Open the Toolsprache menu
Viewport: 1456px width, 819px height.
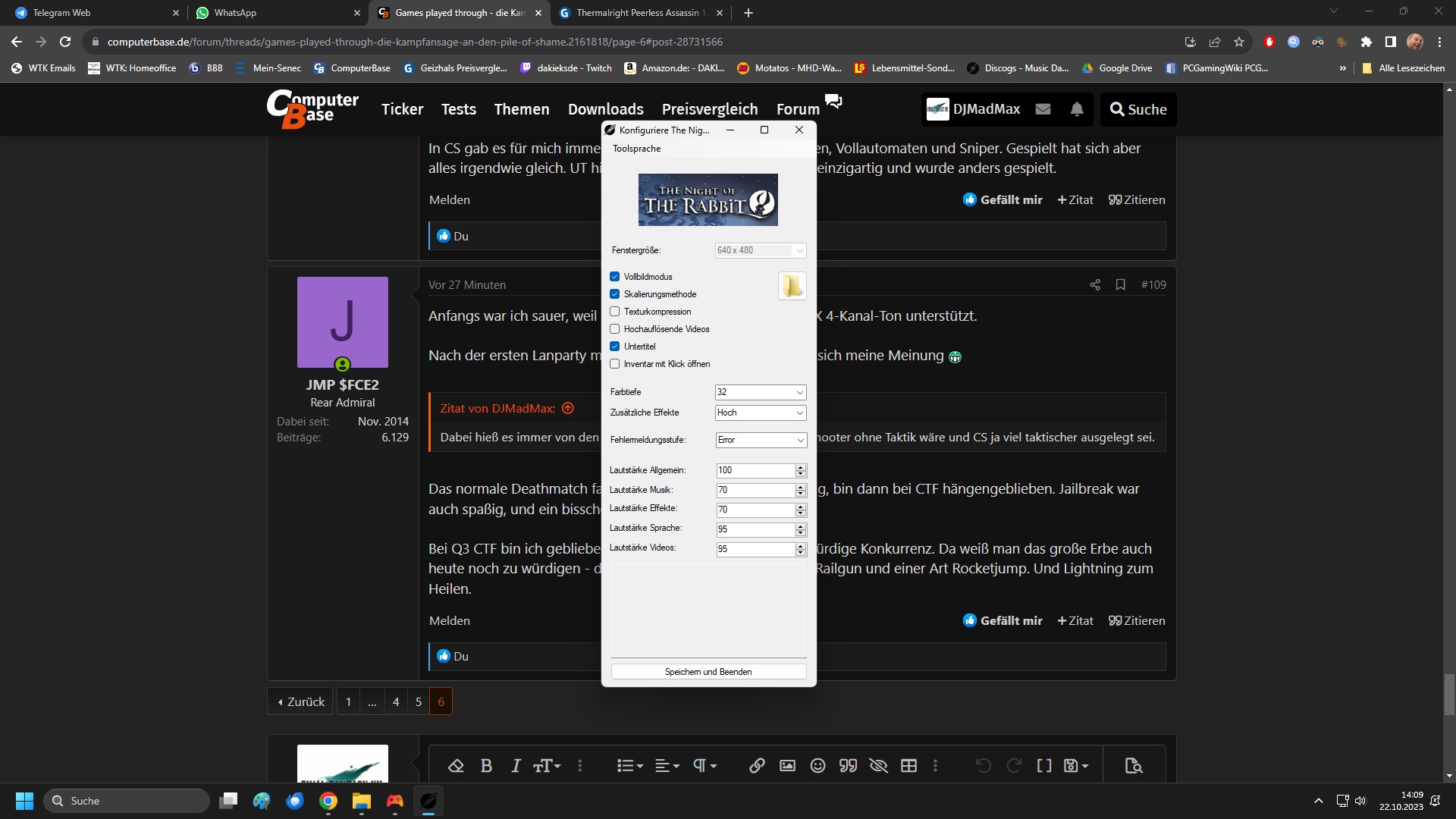[x=636, y=149]
